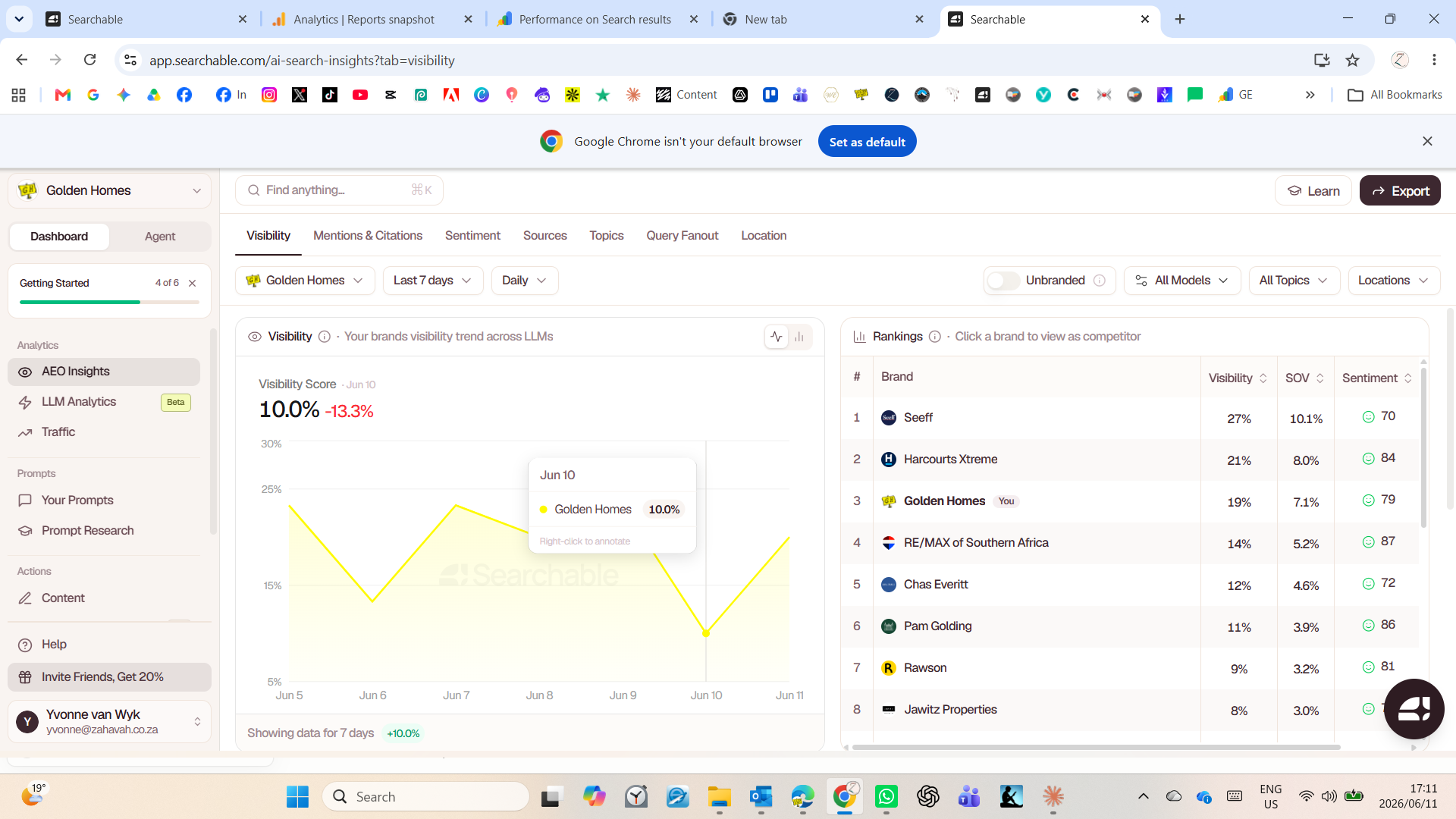Click info icon beside Unbranded

click(x=1100, y=281)
